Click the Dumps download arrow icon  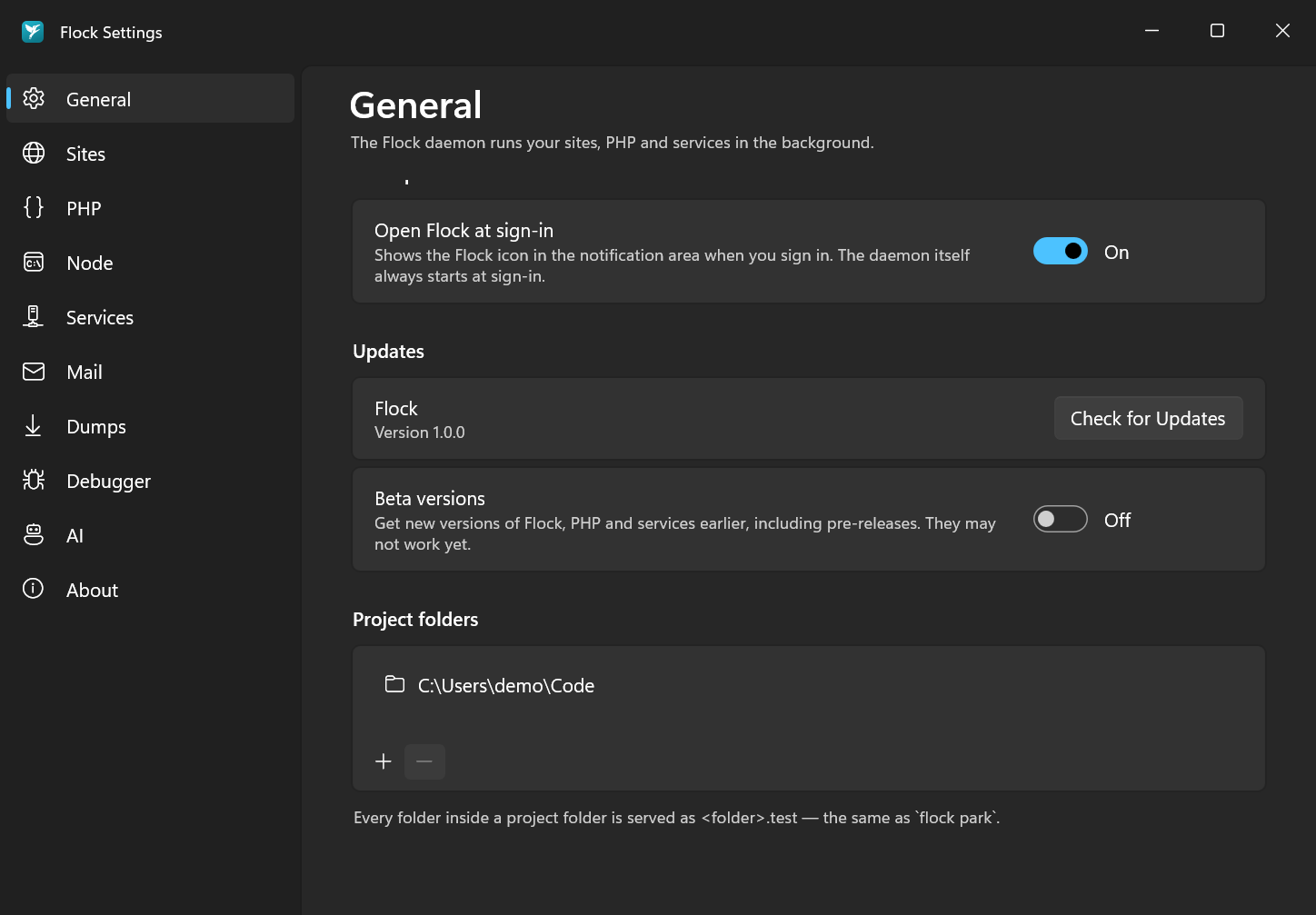click(34, 426)
